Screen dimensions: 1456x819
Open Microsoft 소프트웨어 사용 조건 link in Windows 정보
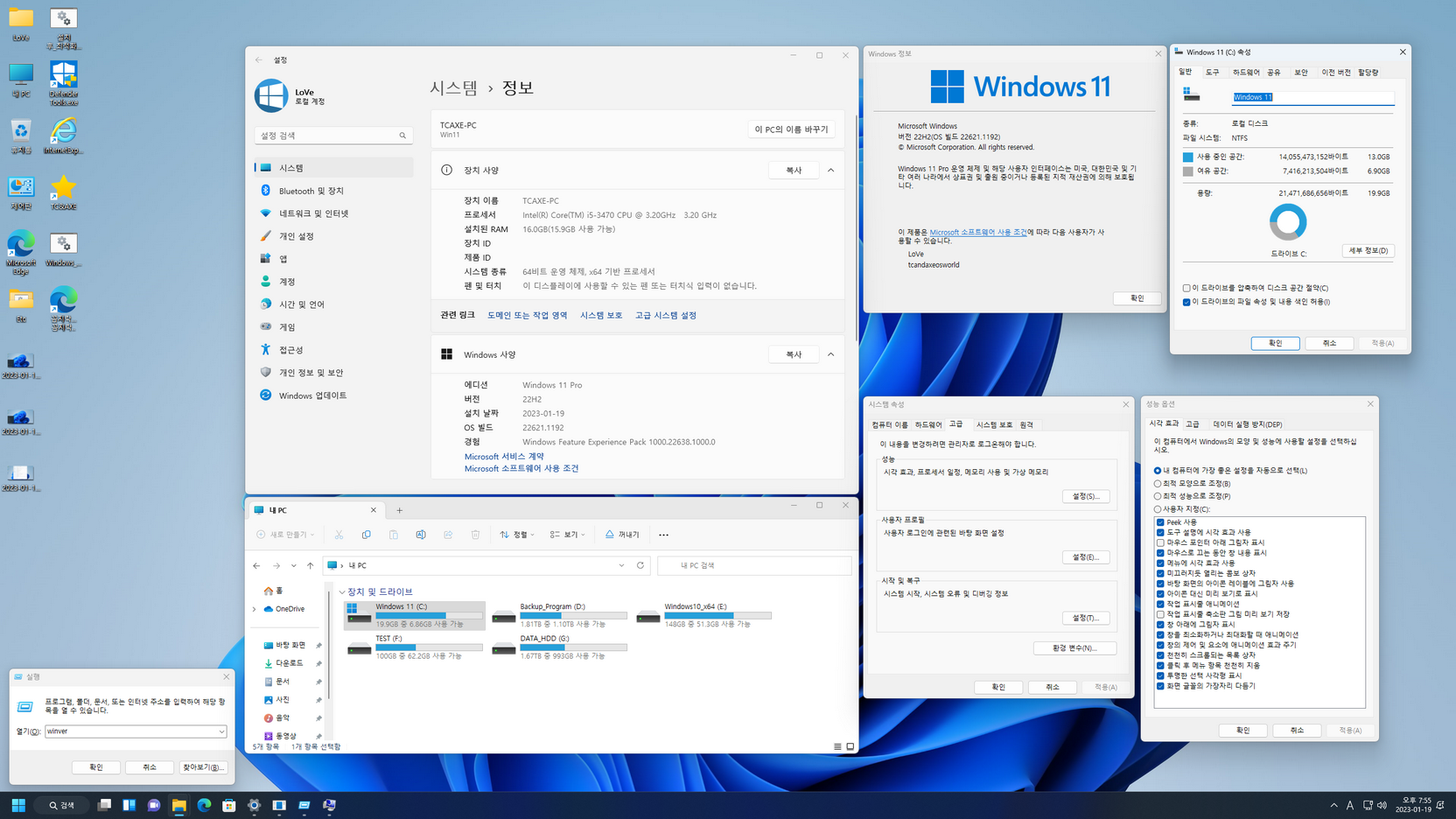click(978, 232)
